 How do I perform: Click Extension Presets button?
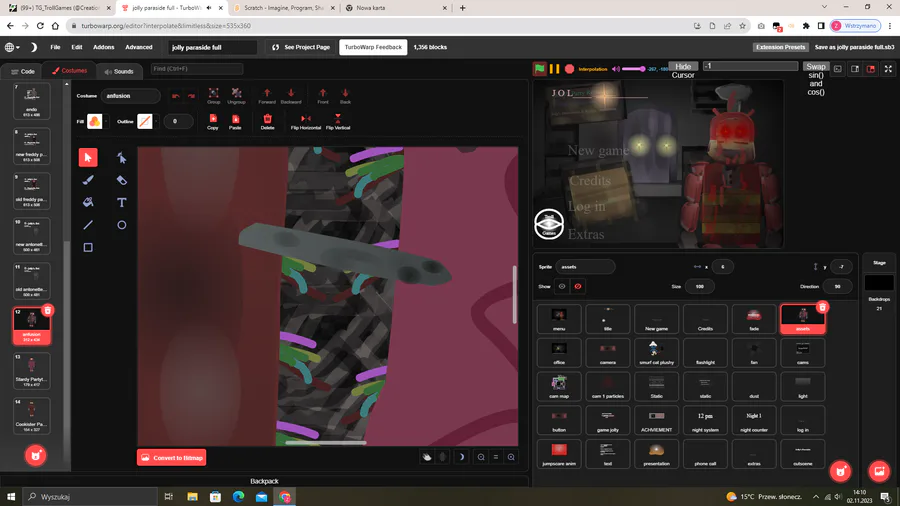coord(781,47)
